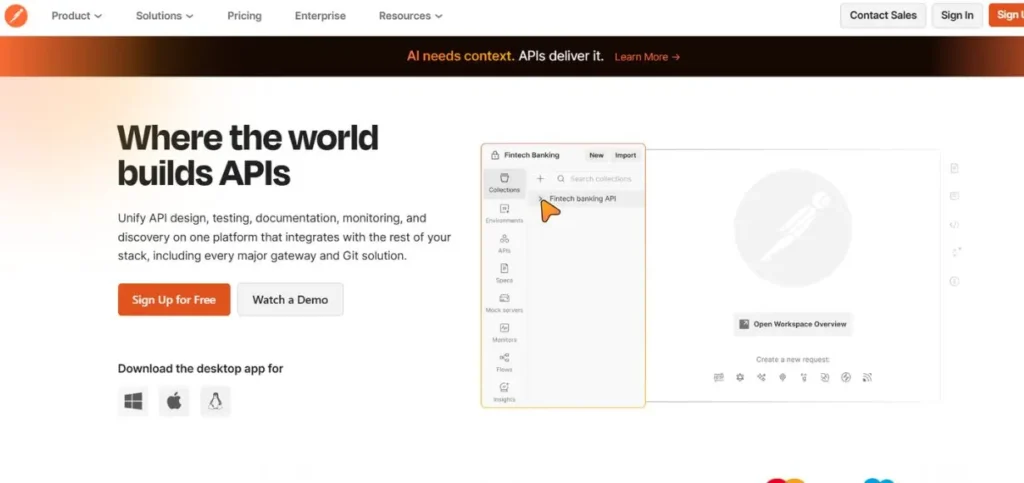Click the plus icon to add collection
Image resolution: width=1024 pixels, height=483 pixels.
coord(540,179)
